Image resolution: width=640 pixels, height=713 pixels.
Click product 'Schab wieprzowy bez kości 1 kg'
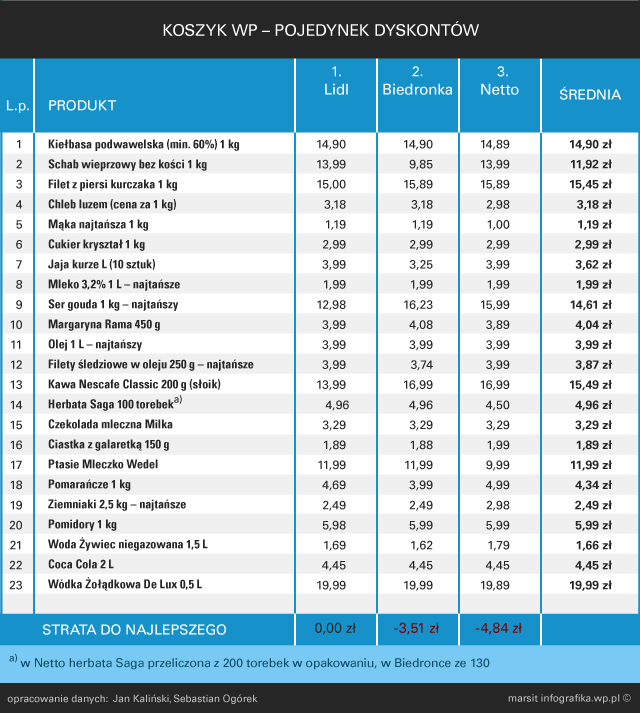pos(128,164)
